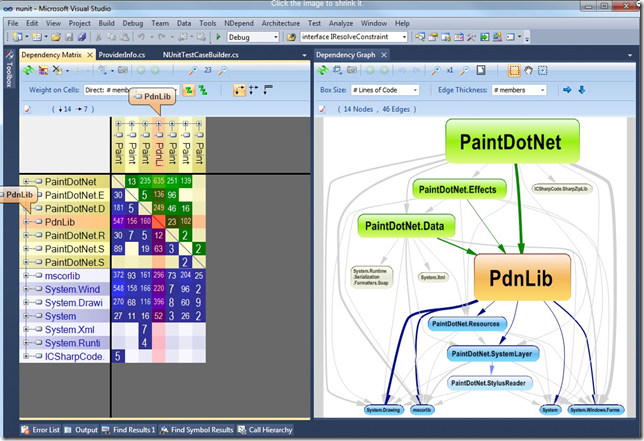The height and width of the screenshot is (441, 644).
Task: Refresh the Dependency Graph with green arrows
Action: (323, 70)
